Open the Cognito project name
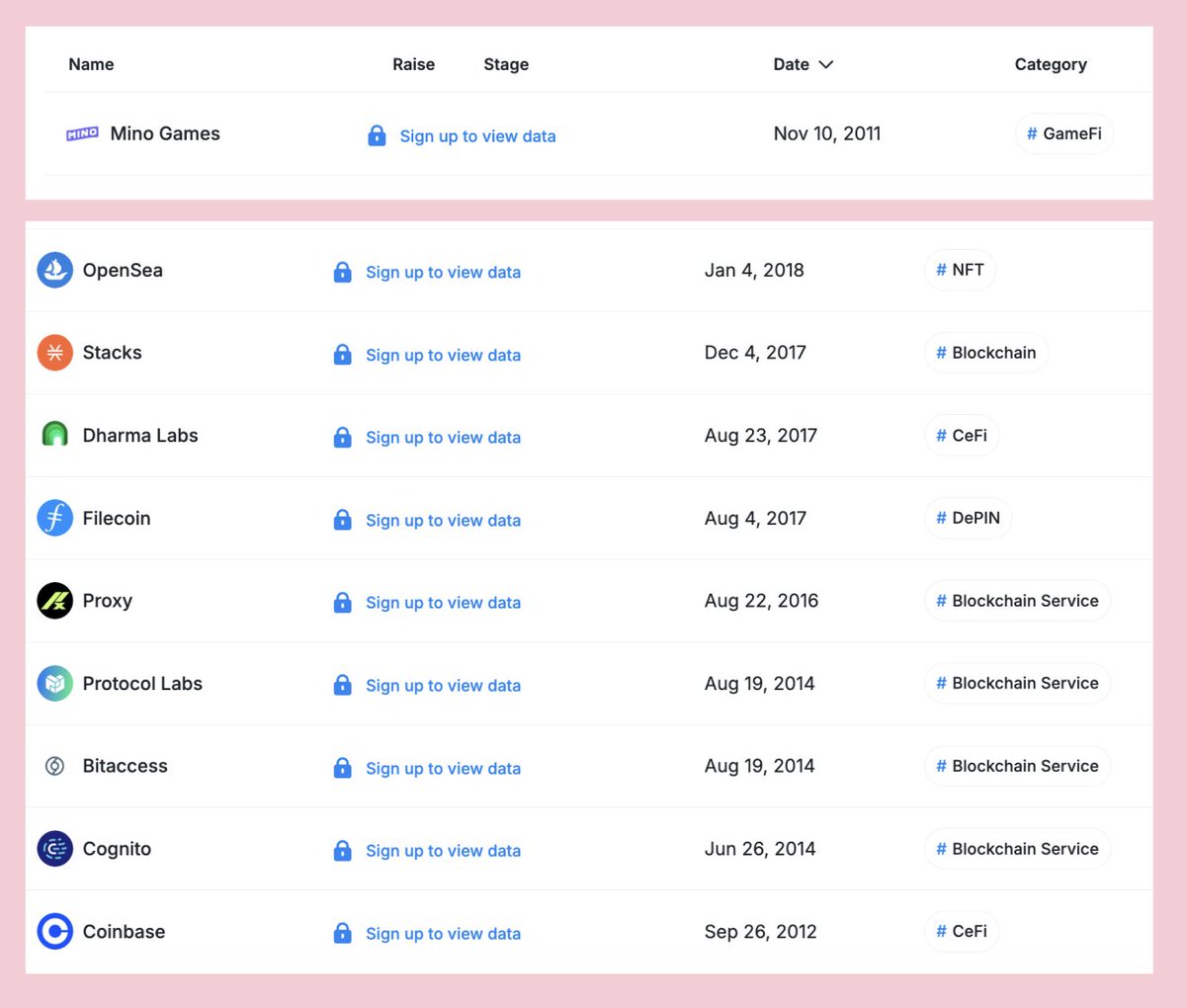 click(x=117, y=849)
